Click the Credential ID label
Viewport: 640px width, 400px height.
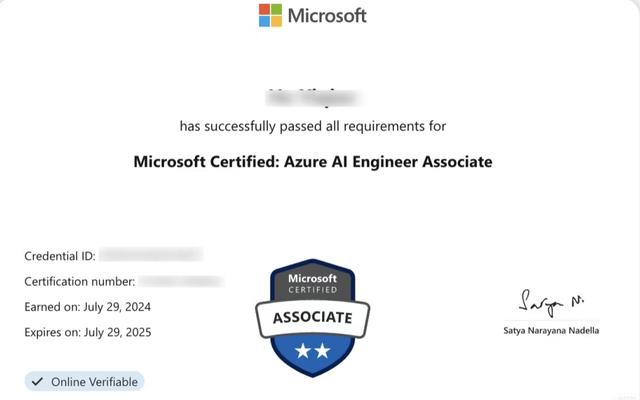[x=60, y=256]
